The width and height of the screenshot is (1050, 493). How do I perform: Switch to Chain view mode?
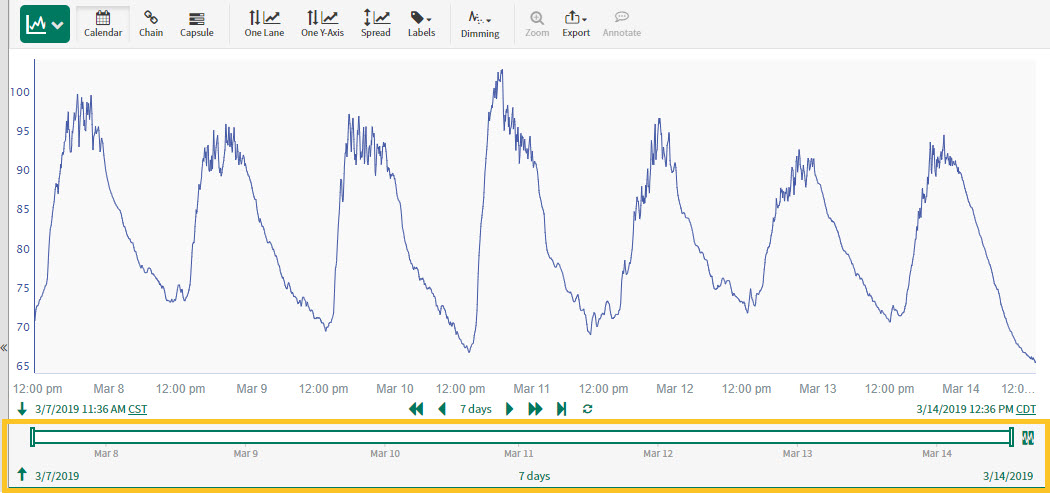point(151,23)
